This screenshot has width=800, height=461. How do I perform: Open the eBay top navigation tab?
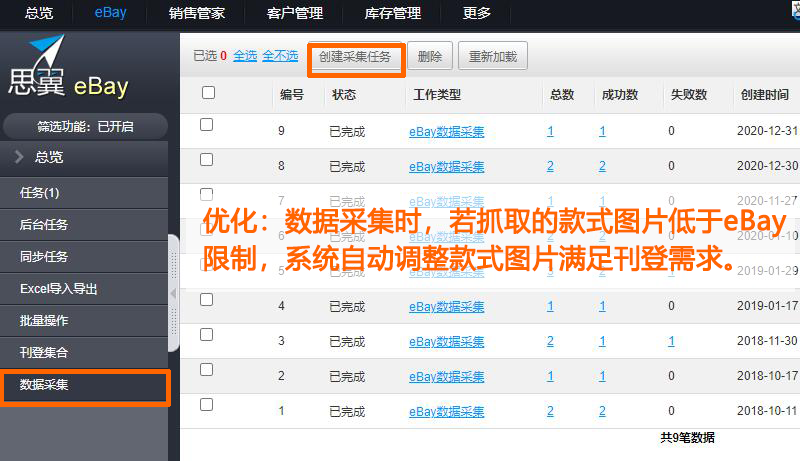tap(110, 13)
